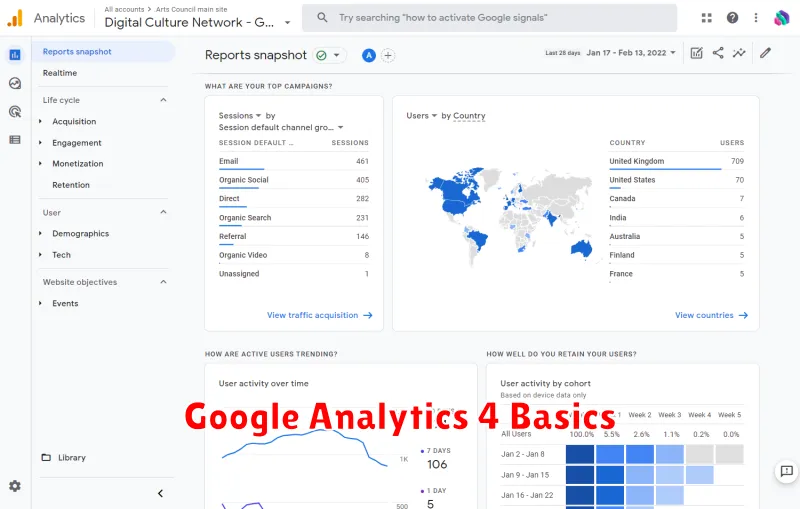Viewport: 800px width, 509px height.
Task: Click Email row in sessions table
Action: (x=293, y=161)
